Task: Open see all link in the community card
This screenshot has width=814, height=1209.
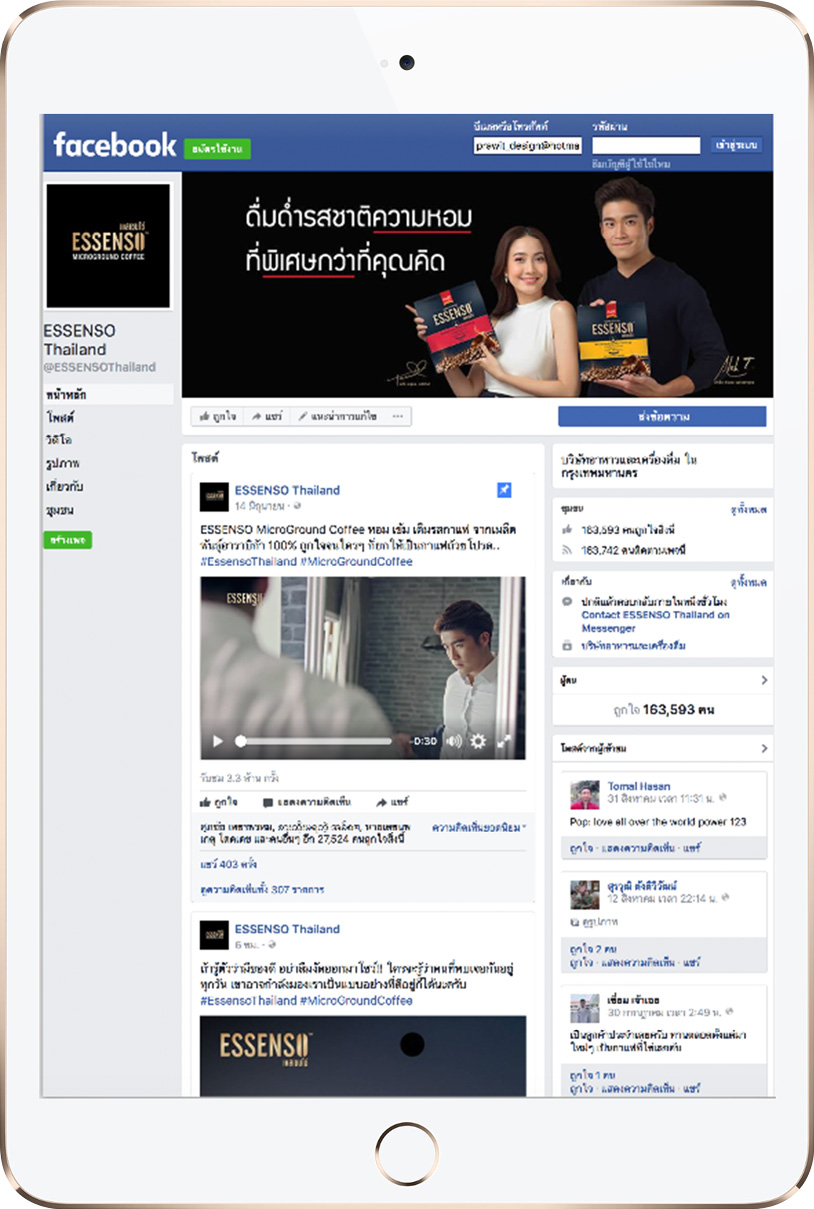Action: 748,510
